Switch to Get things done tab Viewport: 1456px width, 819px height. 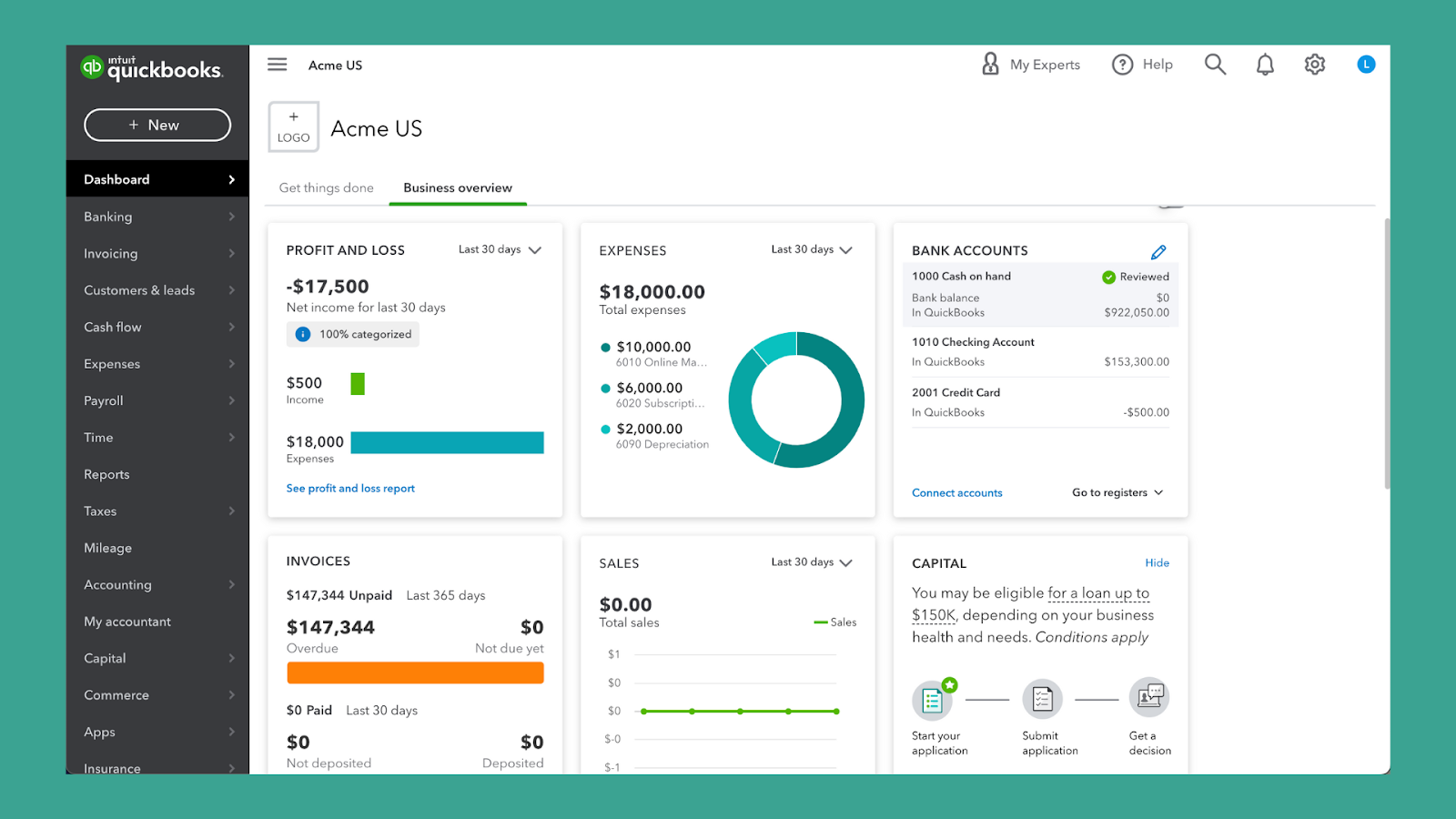(327, 187)
